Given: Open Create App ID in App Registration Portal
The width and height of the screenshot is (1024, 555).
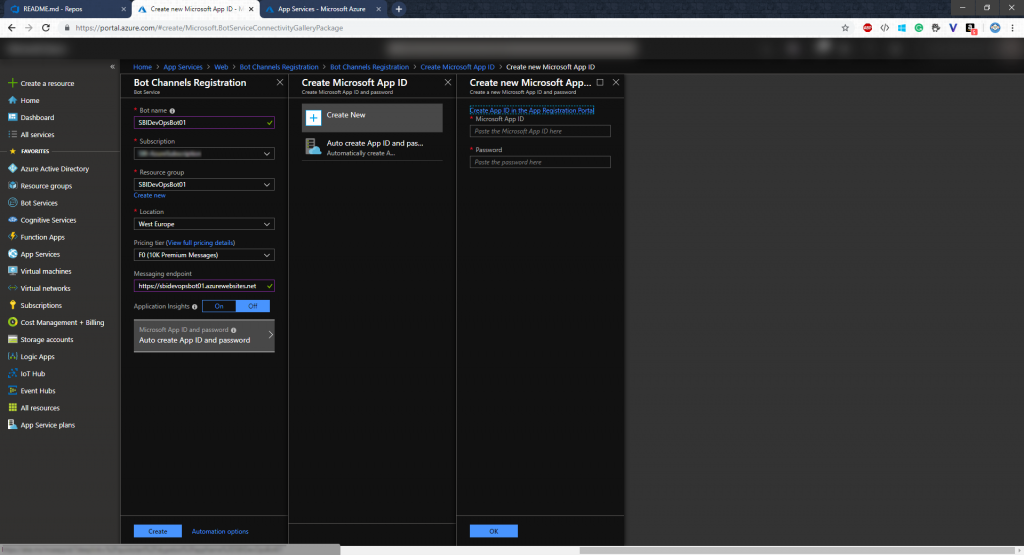Looking at the screenshot, I should click(532, 110).
